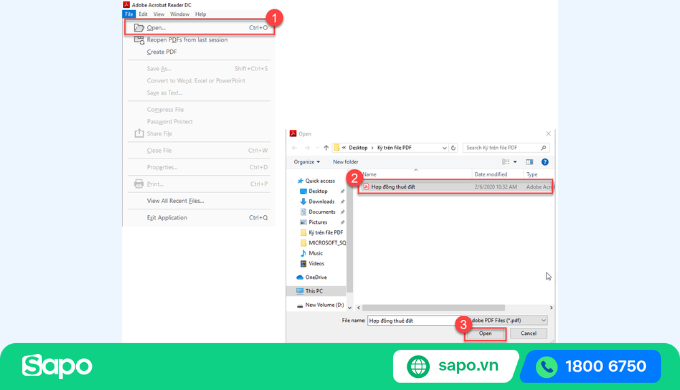Click horizontal scrollbar right arrow
680x390 pixels.
pyautogui.click(x=551, y=308)
